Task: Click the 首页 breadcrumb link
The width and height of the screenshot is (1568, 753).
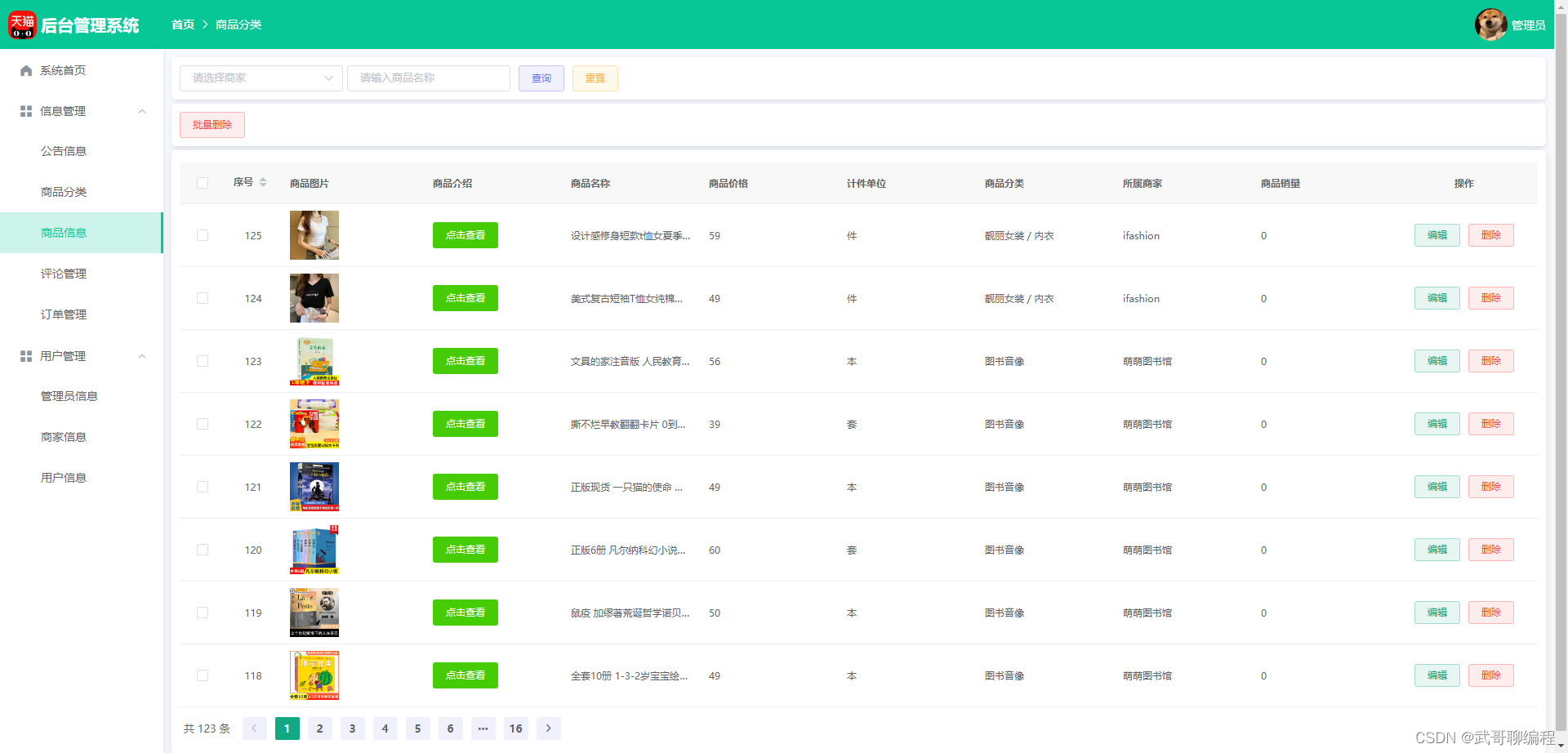Action: (183, 25)
